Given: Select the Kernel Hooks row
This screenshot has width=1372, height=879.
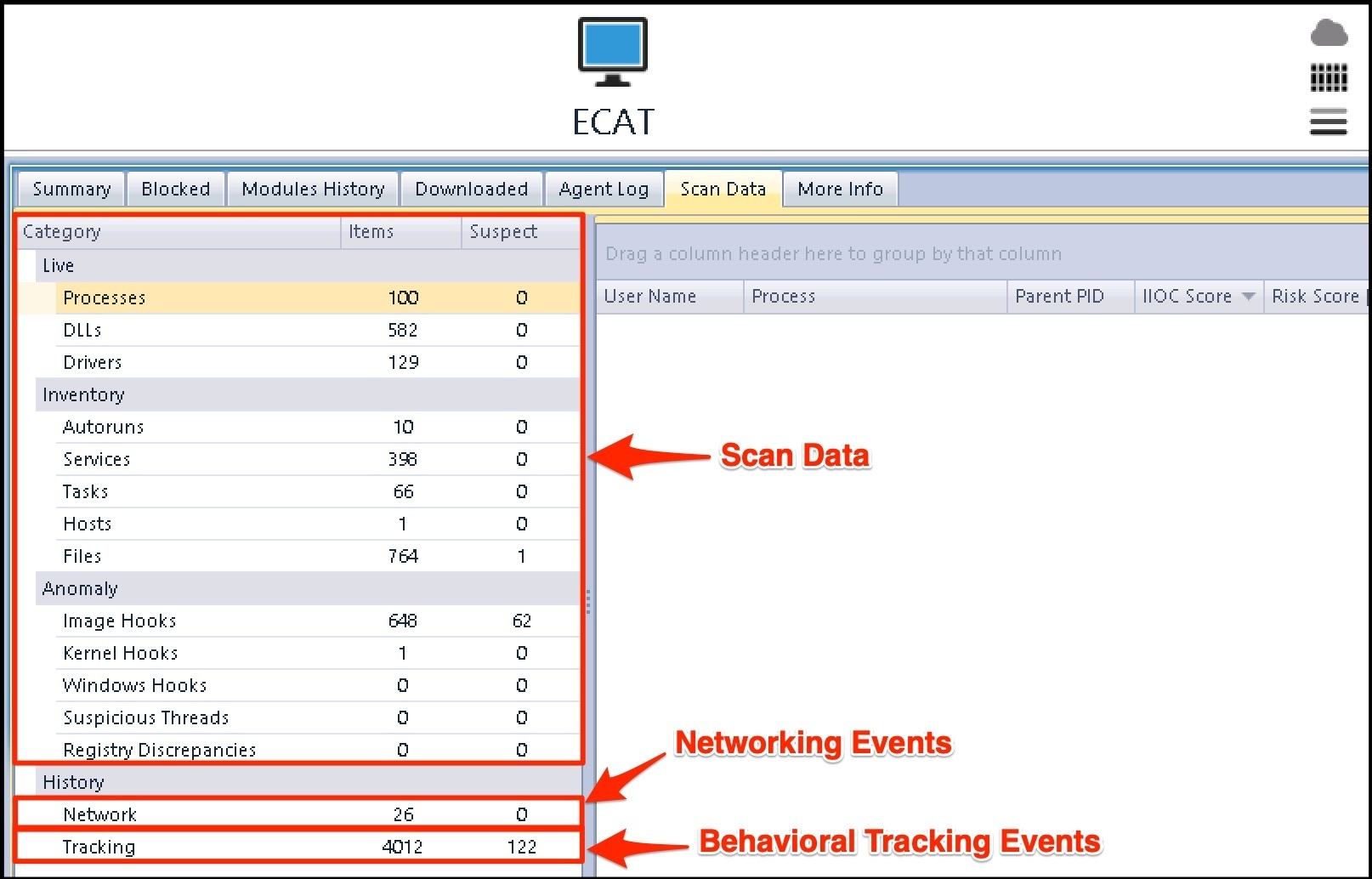Looking at the screenshot, I should click(x=318, y=653).
